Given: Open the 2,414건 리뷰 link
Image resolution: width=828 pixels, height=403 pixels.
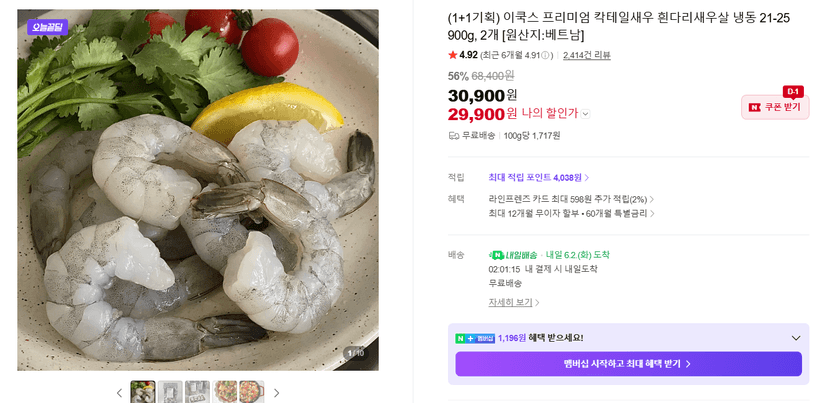Looking at the screenshot, I should [x=587, y=55].
